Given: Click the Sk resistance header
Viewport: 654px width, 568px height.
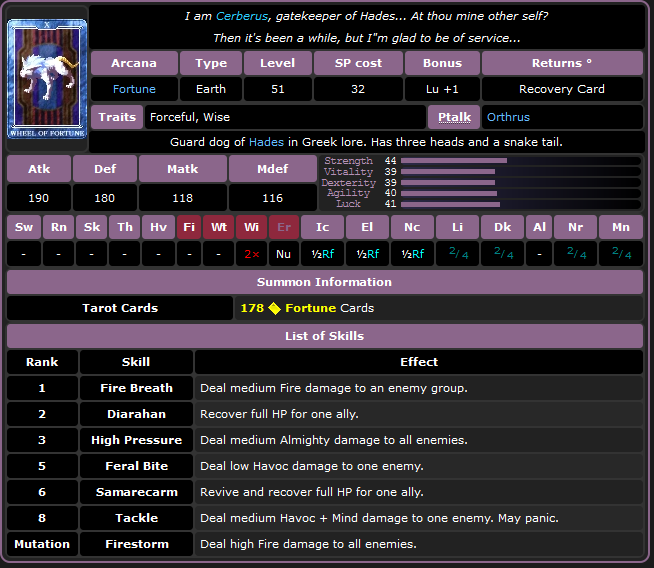Looking at the screenshot, I should point(92,227).
